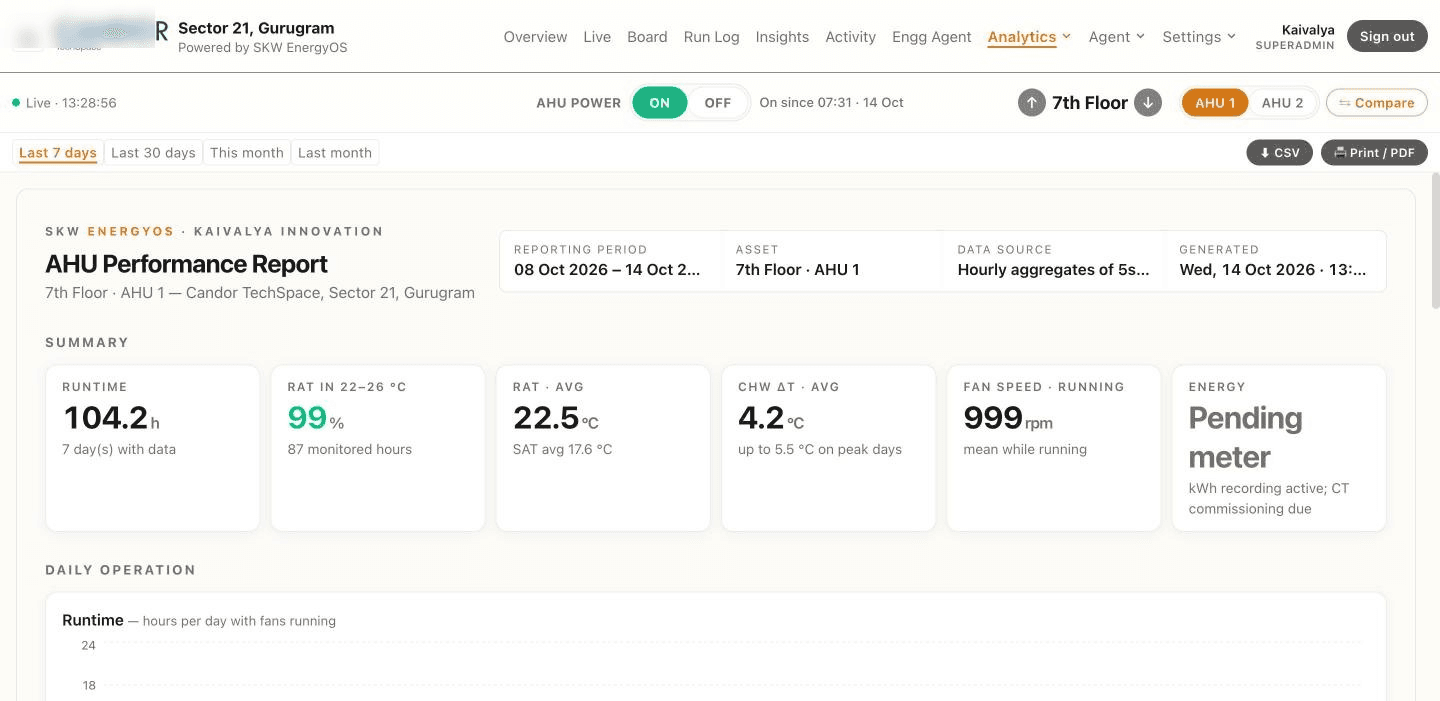Viewport: 1440px width, 701px height.
Task: Click the Runtime 104.2 h card
Action: 153,448
